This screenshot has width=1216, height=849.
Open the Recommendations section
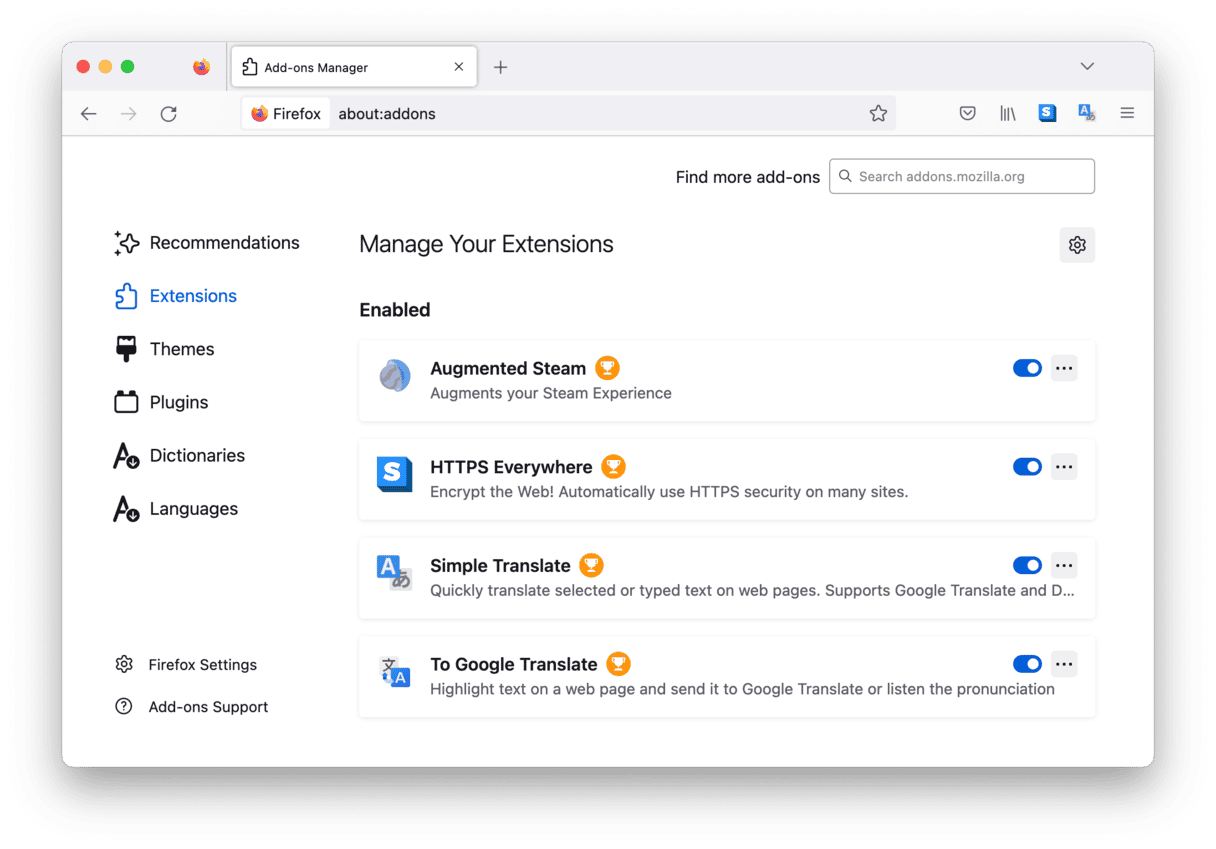pos(207,243)
